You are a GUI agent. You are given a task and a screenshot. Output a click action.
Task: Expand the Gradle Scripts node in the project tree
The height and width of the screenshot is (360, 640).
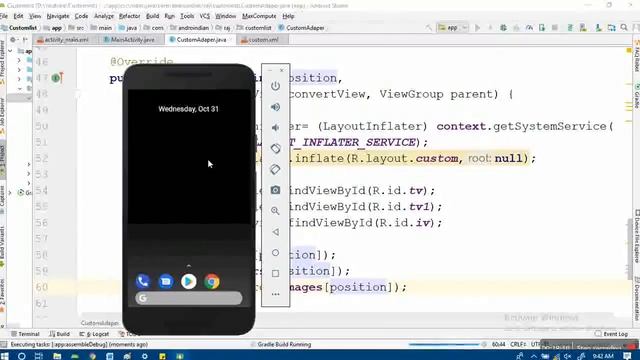tap(10, 192)
